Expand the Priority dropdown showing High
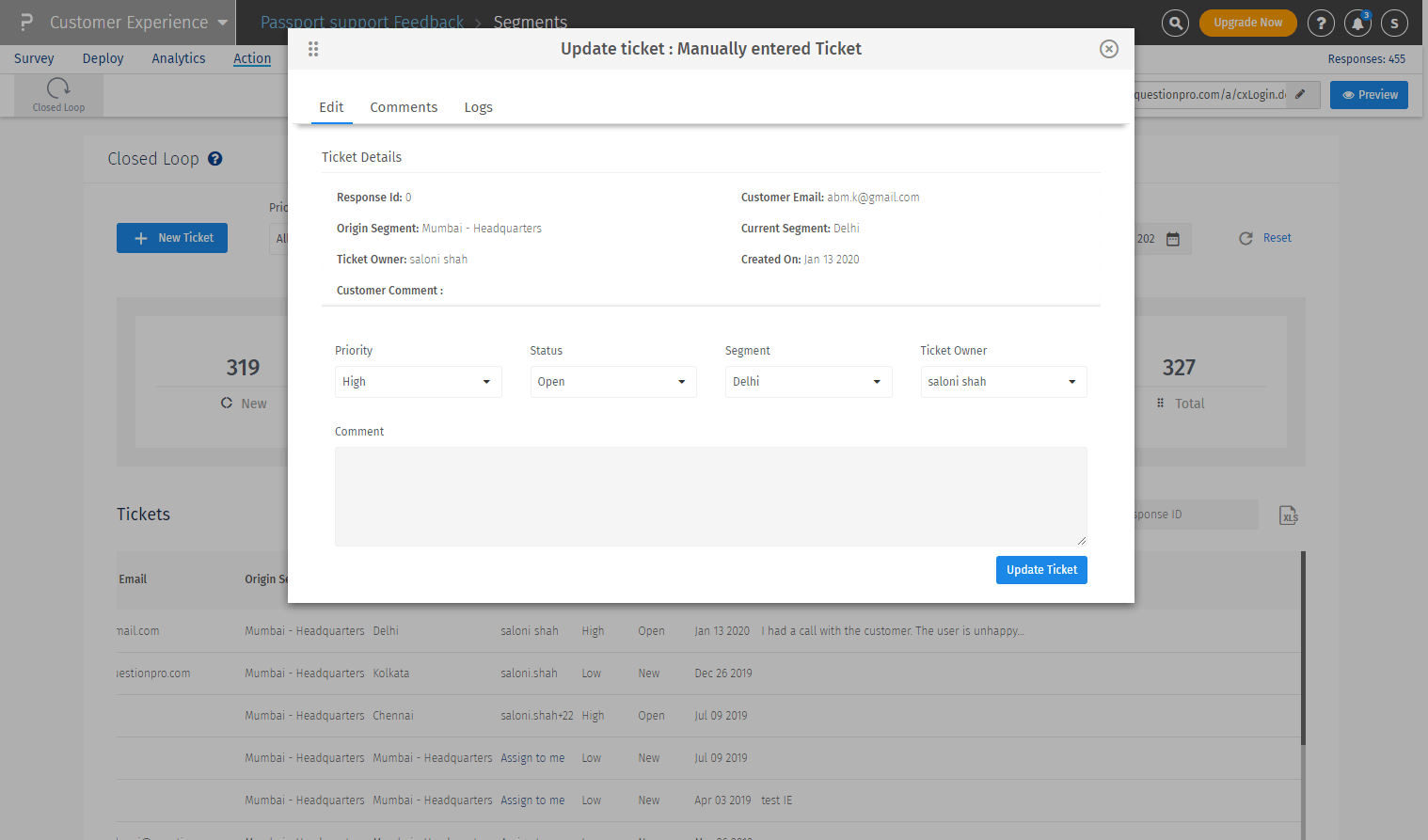 pos(418,382)
